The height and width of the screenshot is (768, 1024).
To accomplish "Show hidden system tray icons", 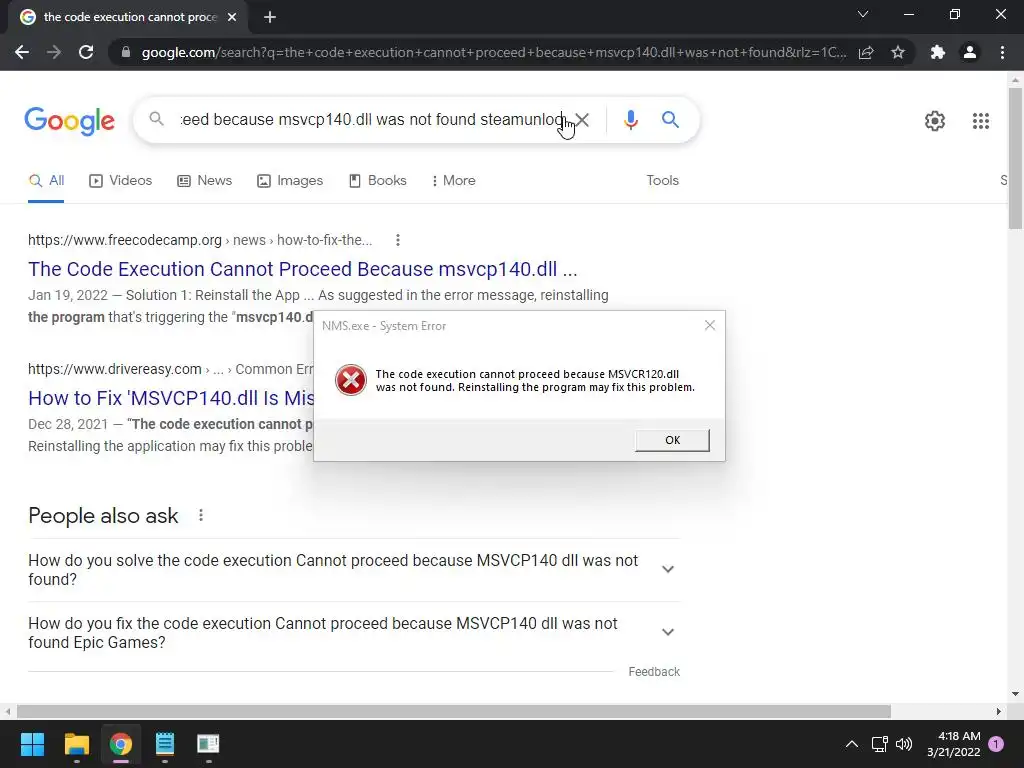I will pos(852,744).
